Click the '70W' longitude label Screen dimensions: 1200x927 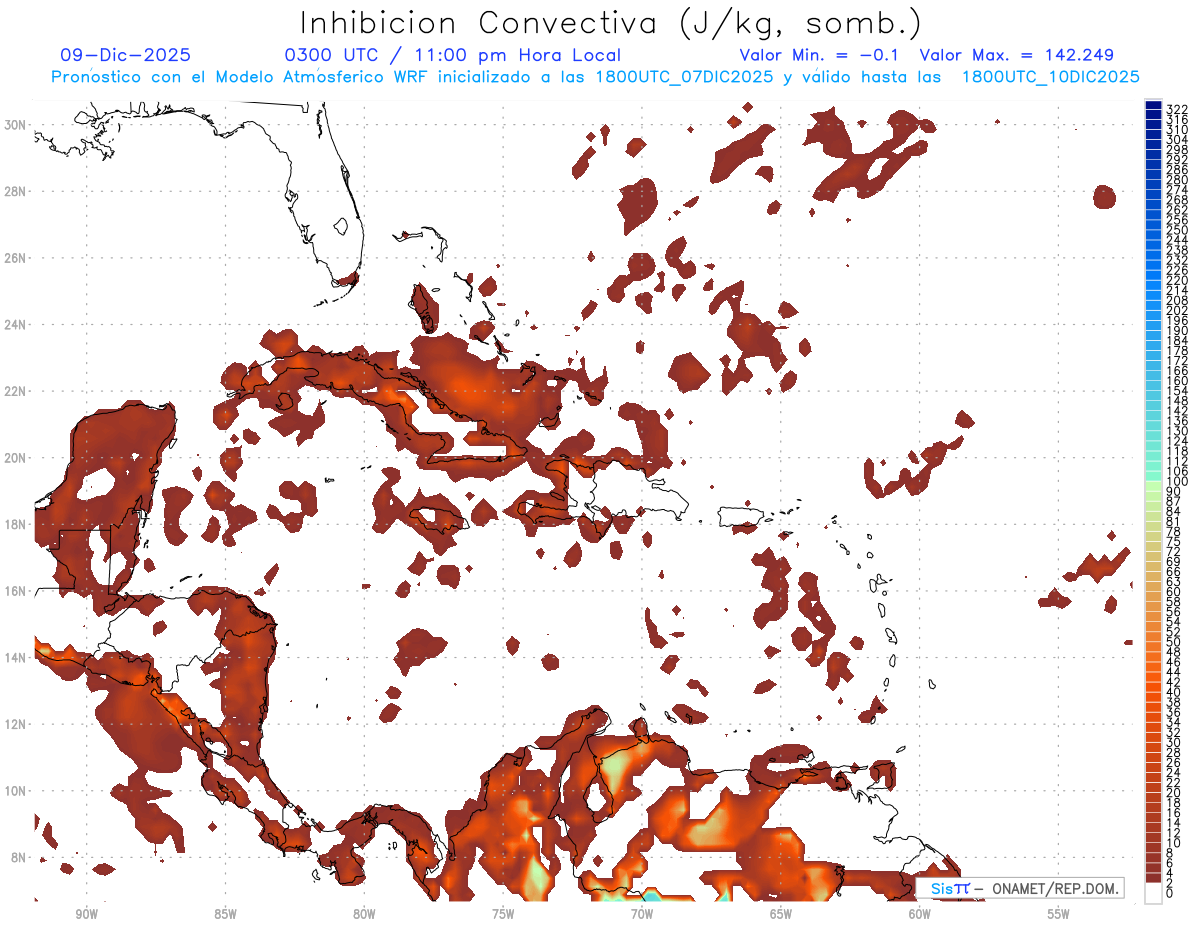pos(642,914)
